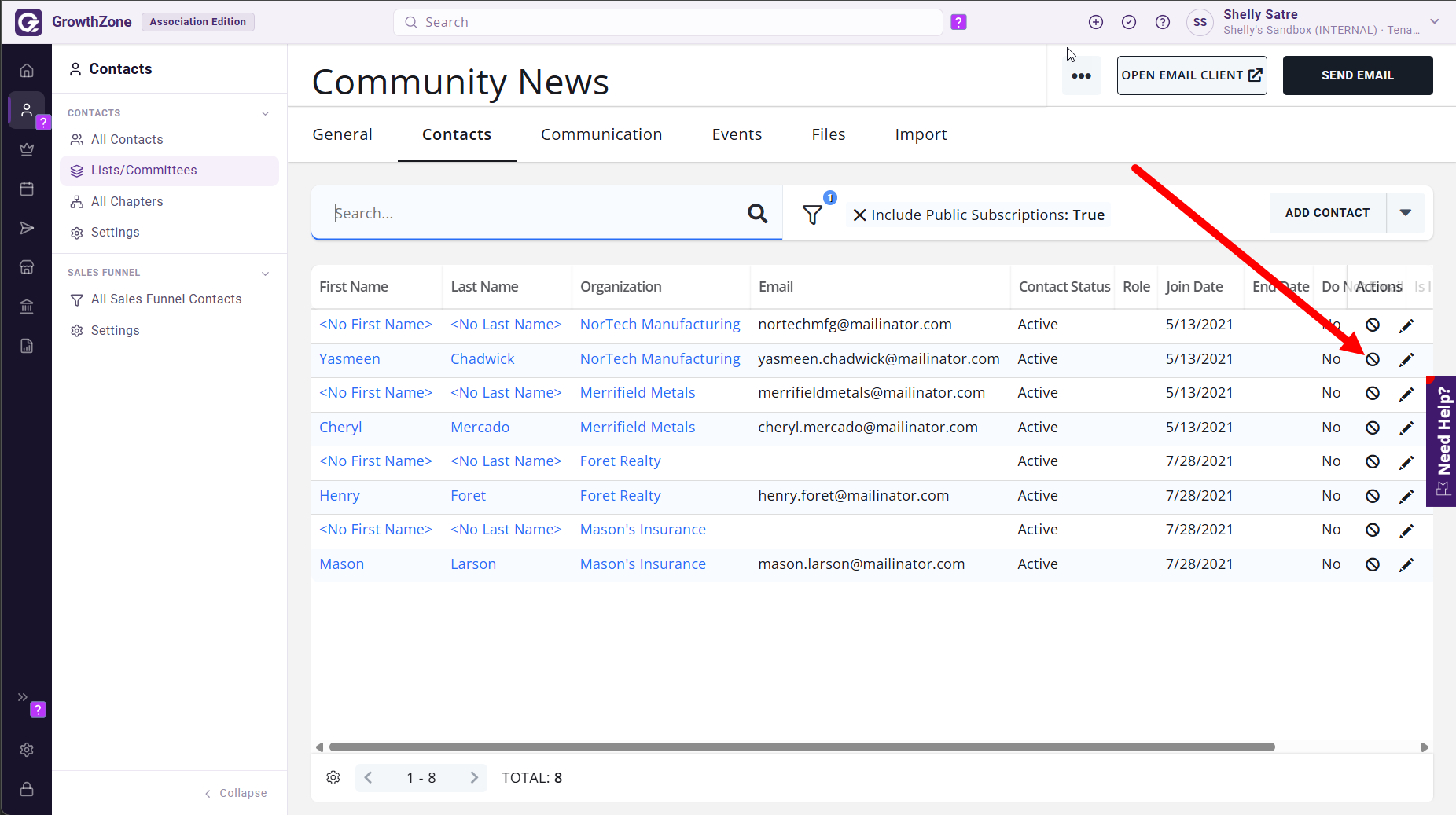Open the filter funnel icon
The width and height of the screenshot is (1456, 815).
pyautogui.click(x=812, y=214)
